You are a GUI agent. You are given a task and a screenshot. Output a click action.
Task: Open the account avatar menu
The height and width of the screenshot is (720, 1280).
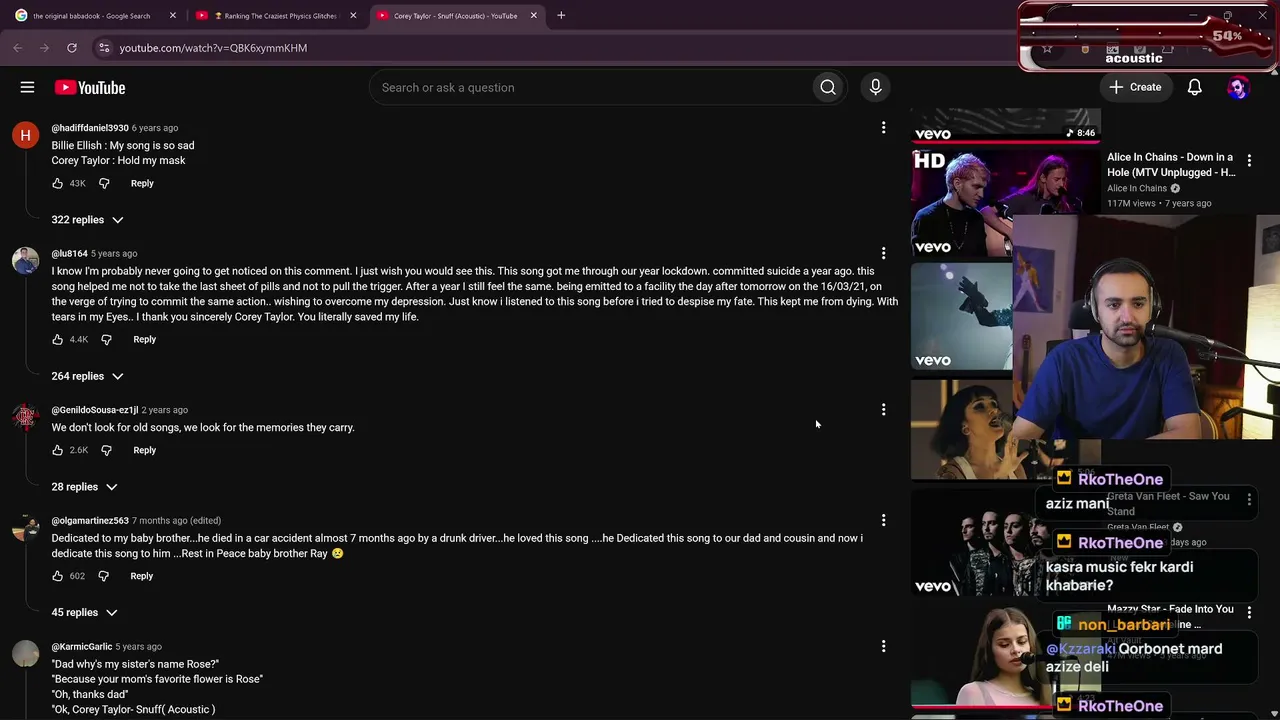point(1238,87)
